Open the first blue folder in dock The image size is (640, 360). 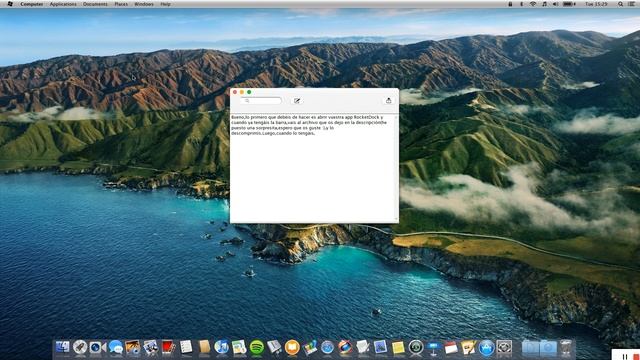pos(530,347)
